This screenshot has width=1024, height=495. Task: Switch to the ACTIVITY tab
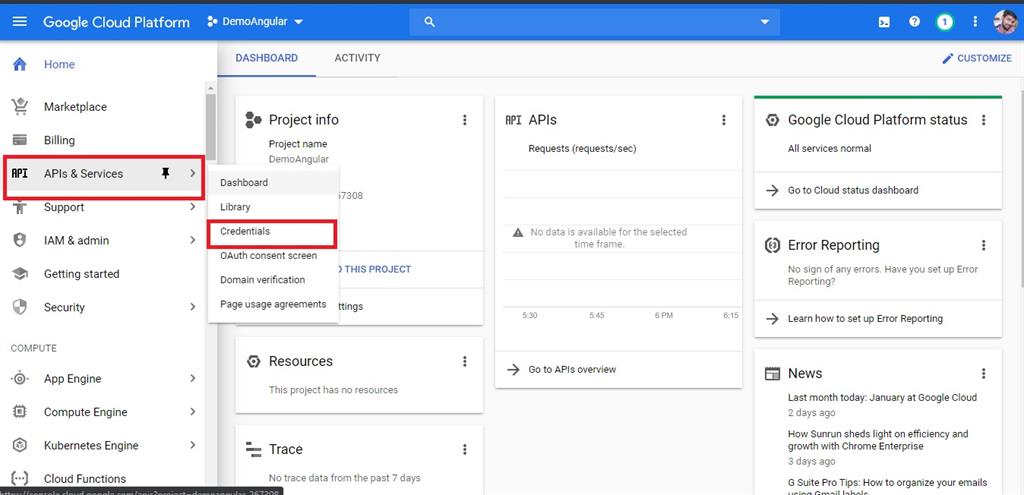(x=357, y=58)
